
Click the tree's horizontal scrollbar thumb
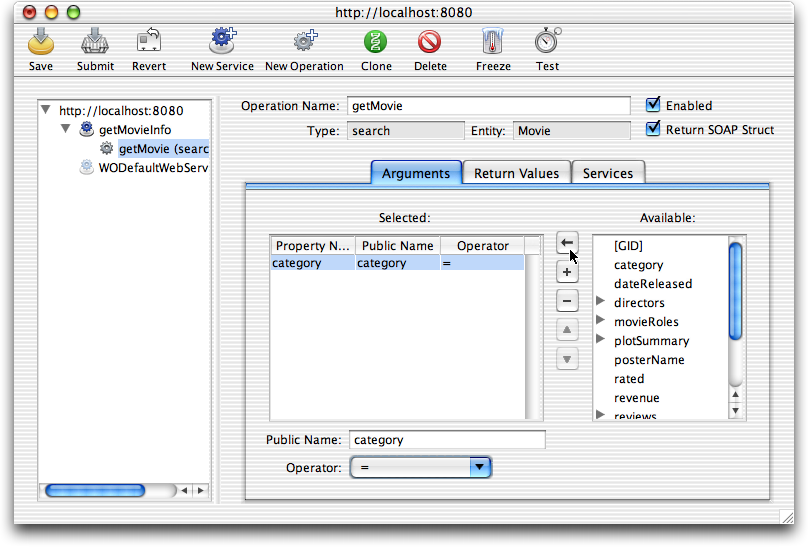click(95, 490)
